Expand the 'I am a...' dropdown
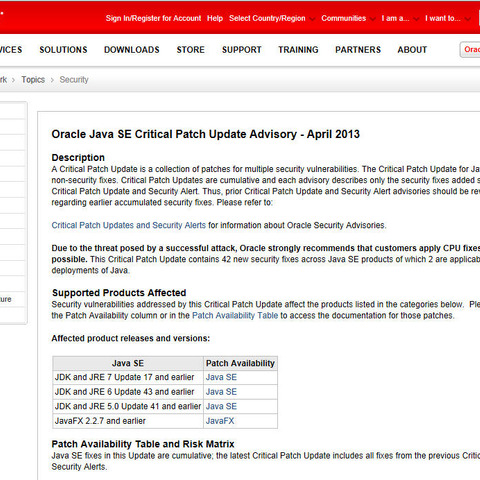The width and height of the screenshot is (480, 480). (400, 18)
